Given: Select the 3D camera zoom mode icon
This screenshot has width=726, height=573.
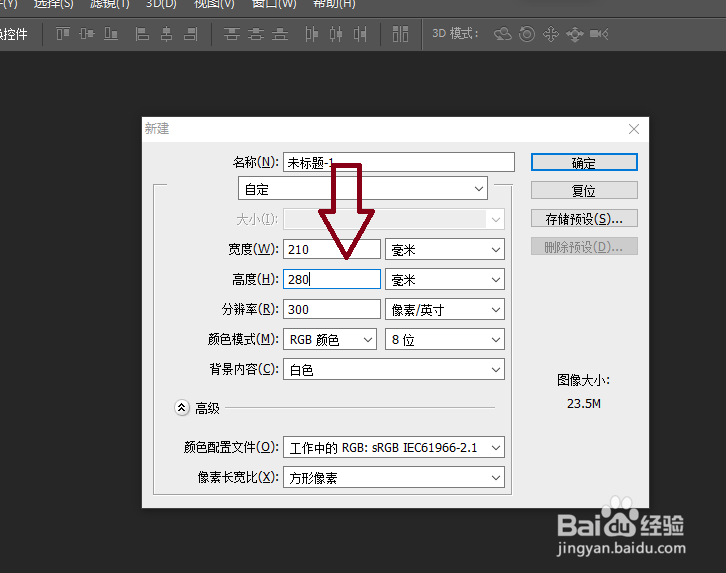Looking at the screenshot, I should (599, 34).
